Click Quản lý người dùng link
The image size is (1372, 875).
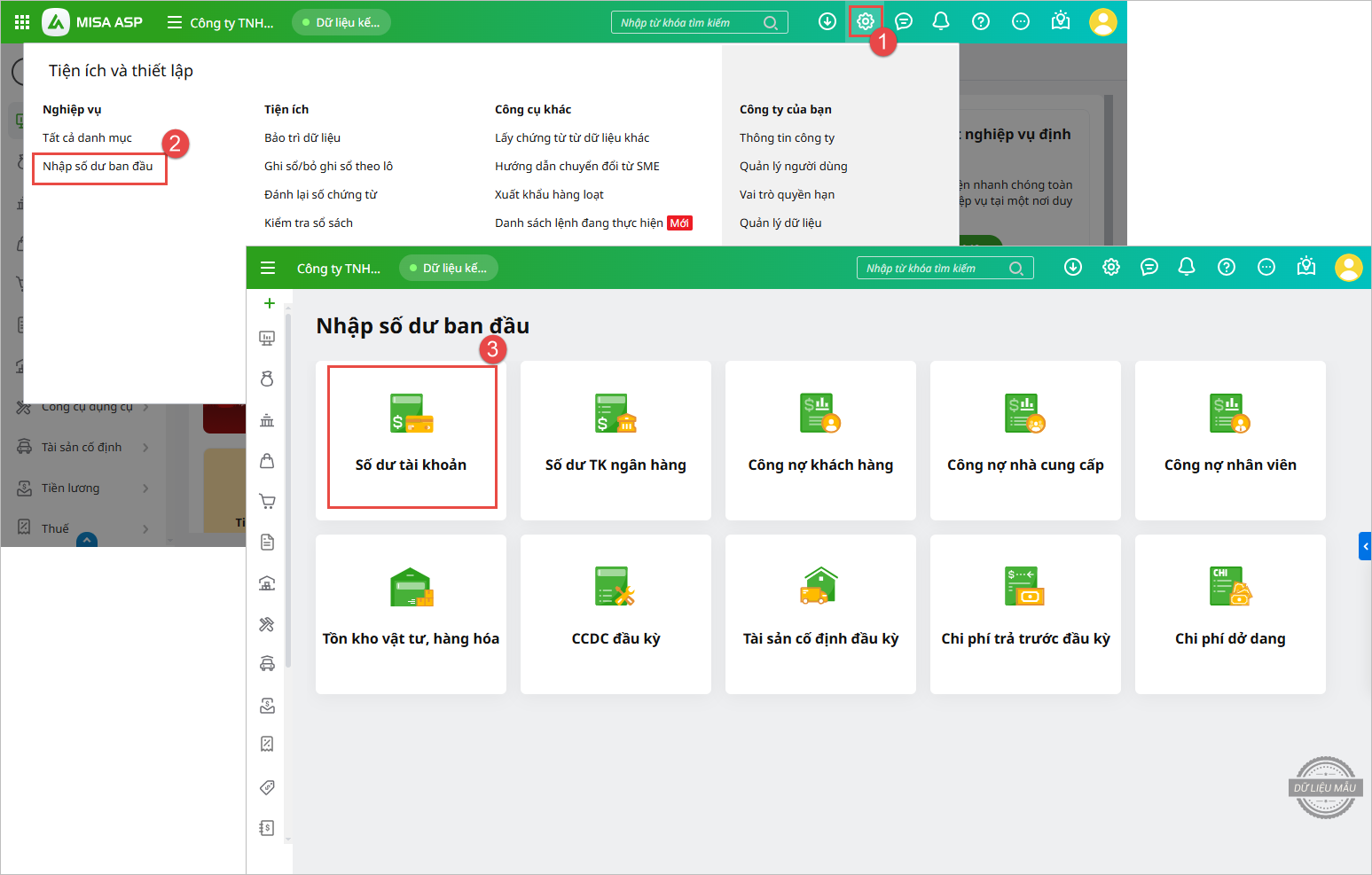pyautogui.click(x=793, y=167)
